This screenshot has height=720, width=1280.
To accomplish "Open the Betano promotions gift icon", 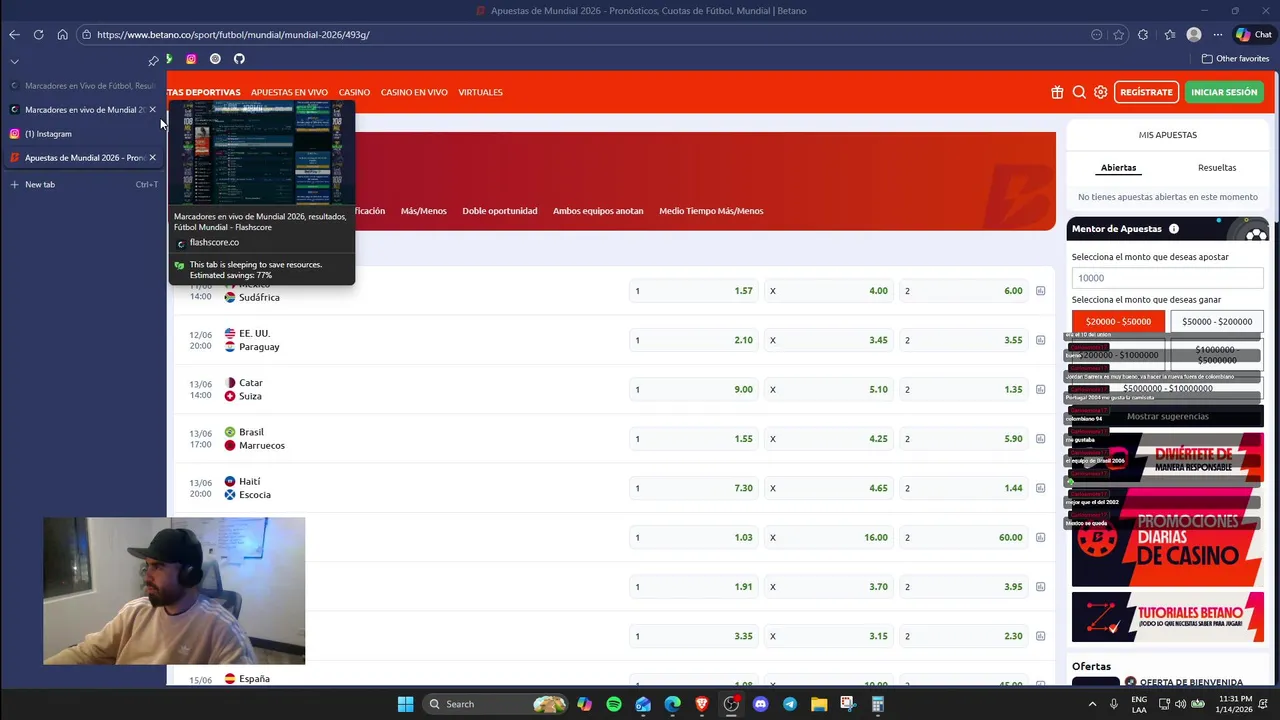I will [x=1057, y=92].
